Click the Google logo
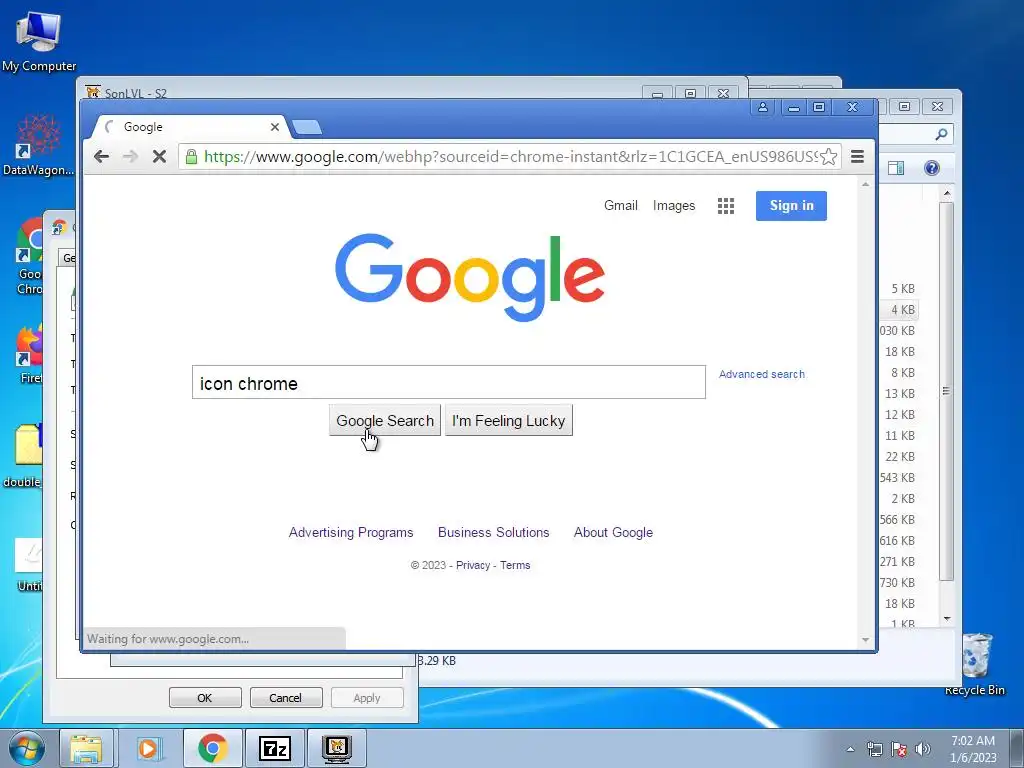Image resolution: width=1024 pixels, height=768 pixels. [470, 277]
